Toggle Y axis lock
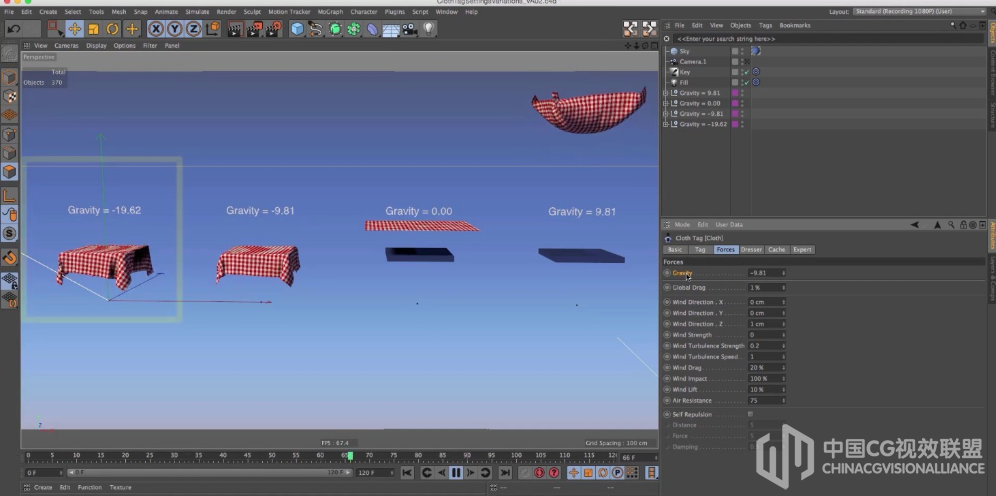 tap(175, 29)
